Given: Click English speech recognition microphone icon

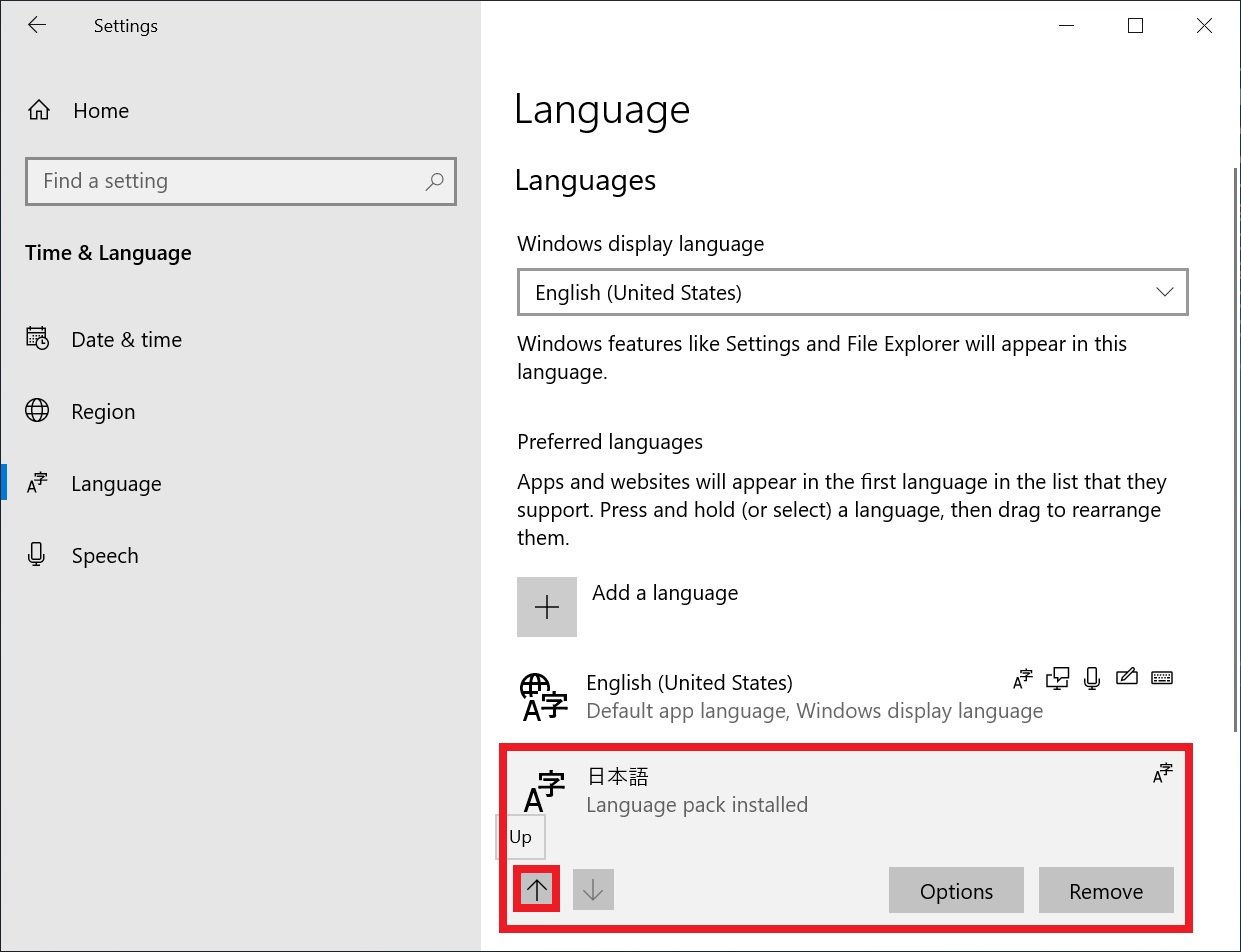Looking at the screenshot, I should tap(1092, 679).
